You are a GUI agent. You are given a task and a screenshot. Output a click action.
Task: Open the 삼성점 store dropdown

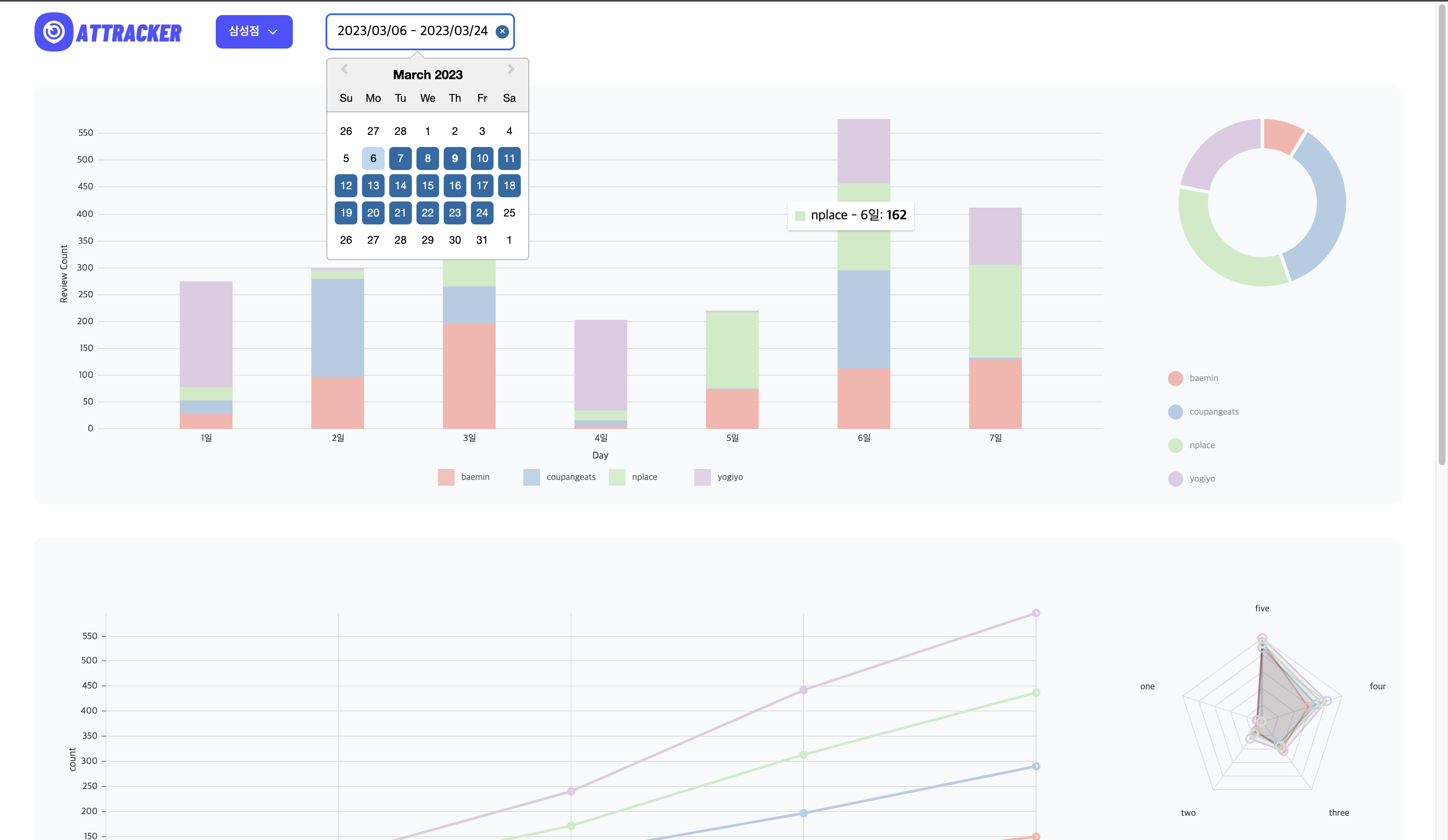pos(254,31)
